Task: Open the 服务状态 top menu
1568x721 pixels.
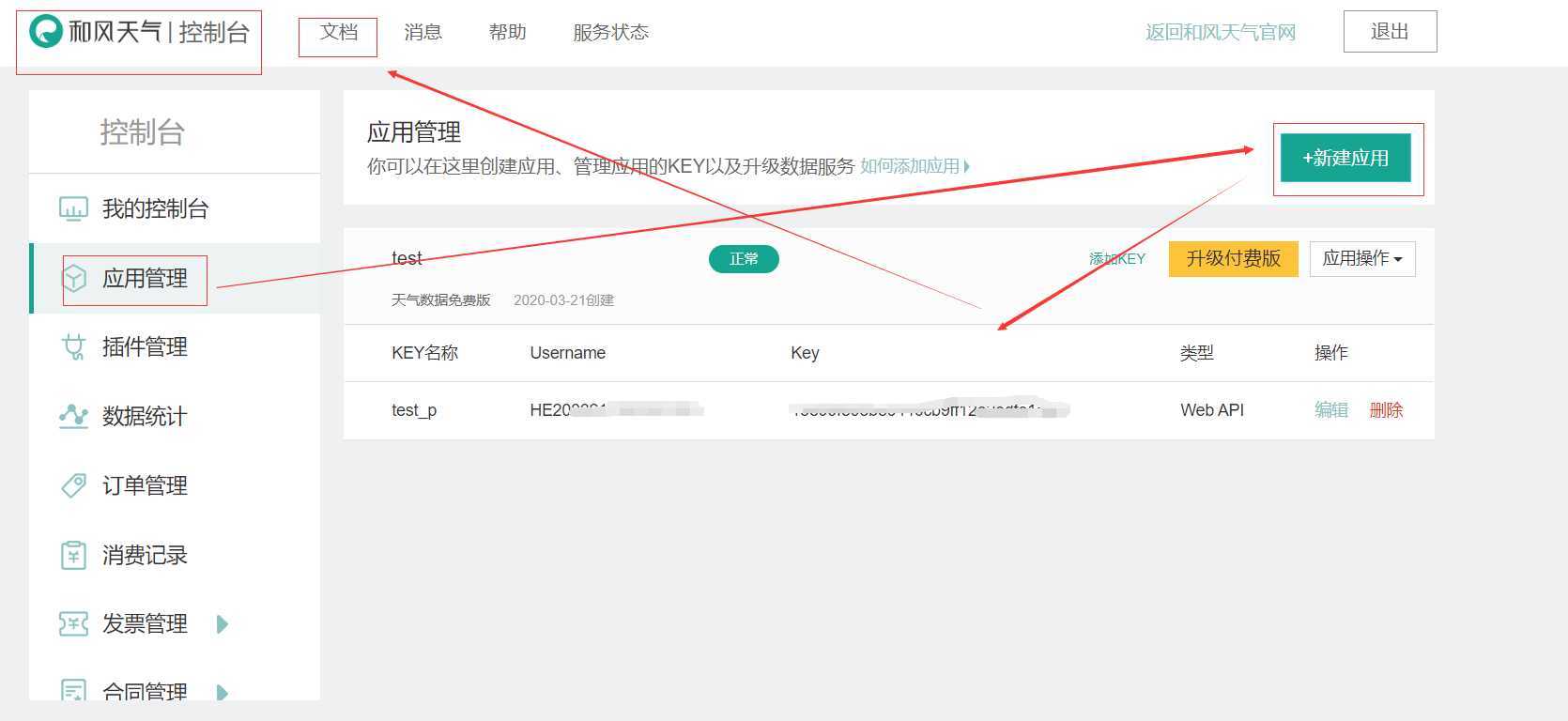Action: [611, 32]
